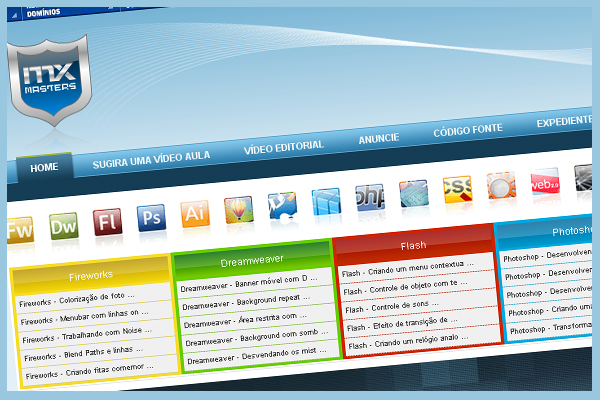Open the EXPEDIENTE menu item
This screenshot has width=600, height=400.
564,122
